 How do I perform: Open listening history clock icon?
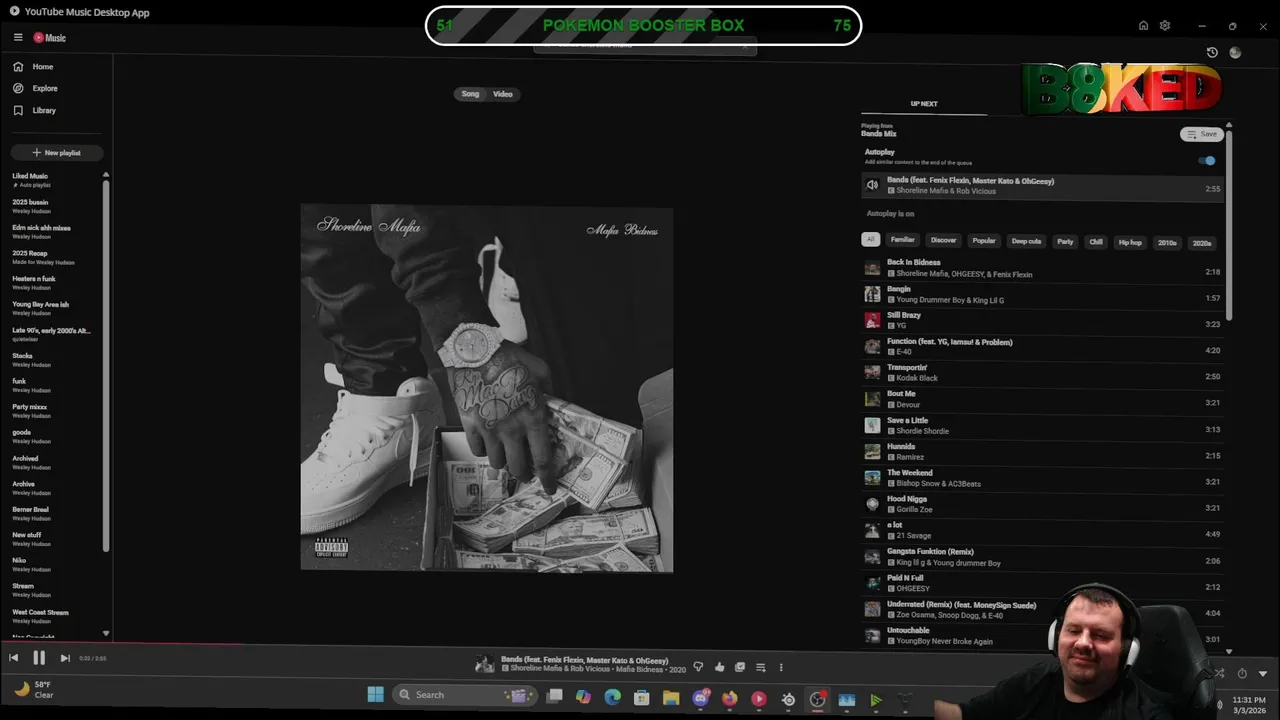coord(1212,52)
